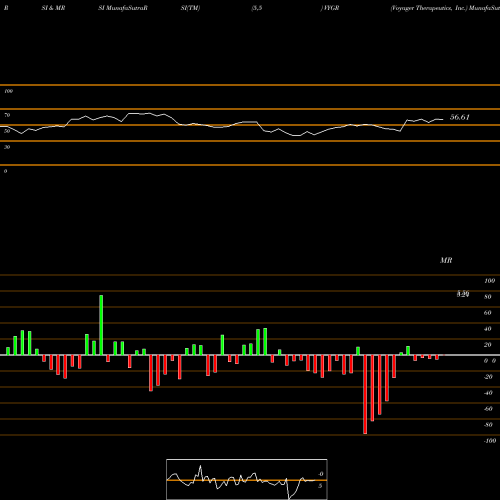
Task: Click the (5,5 parameter text in header
Action: [257, 8]
